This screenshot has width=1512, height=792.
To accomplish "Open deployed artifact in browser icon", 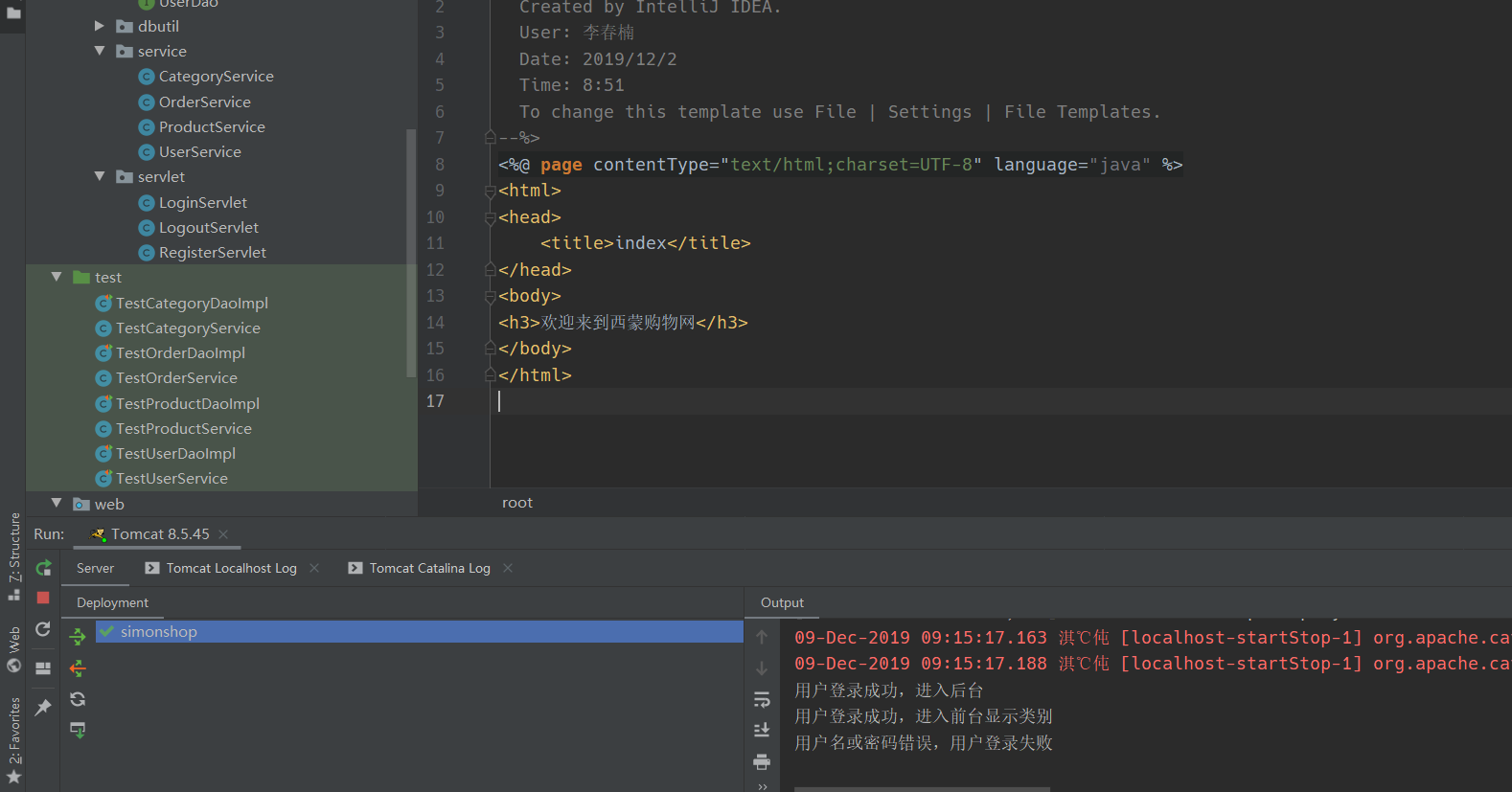I will point(78,730).
